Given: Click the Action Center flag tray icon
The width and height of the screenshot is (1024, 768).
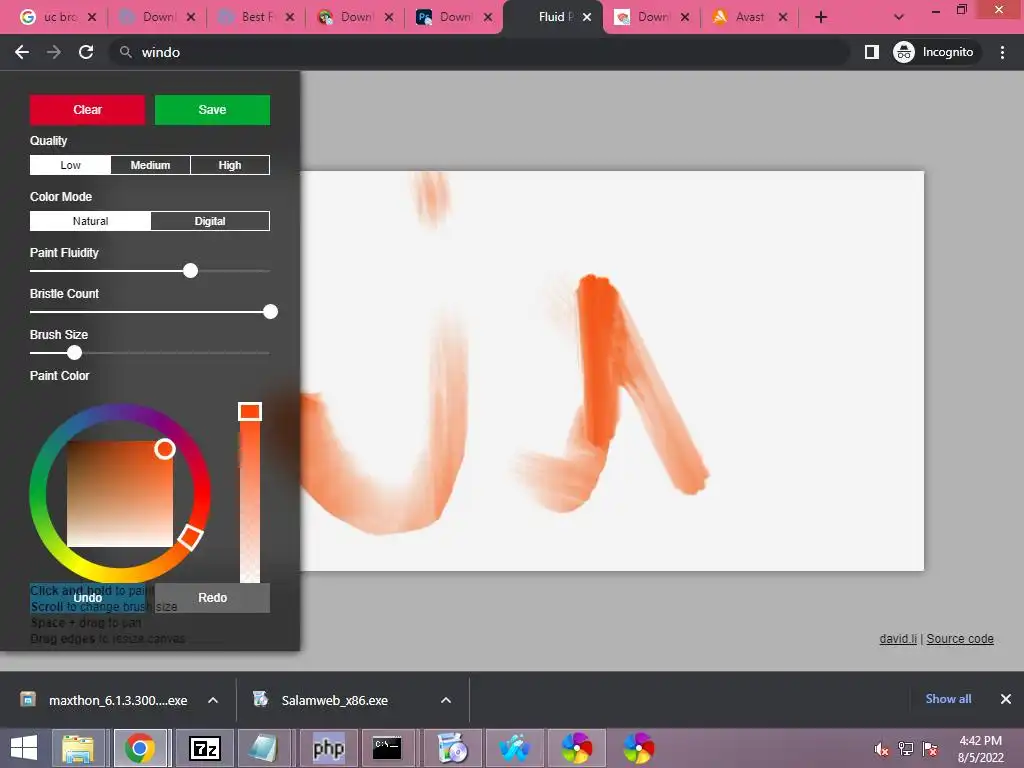Looking at the screenshot, I should point(930,748).
